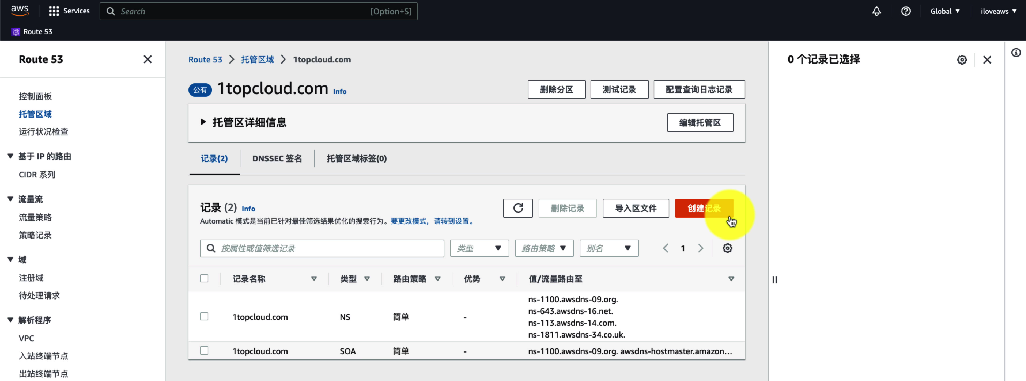
Task: Close the records selected side panel
Action: 987,60
